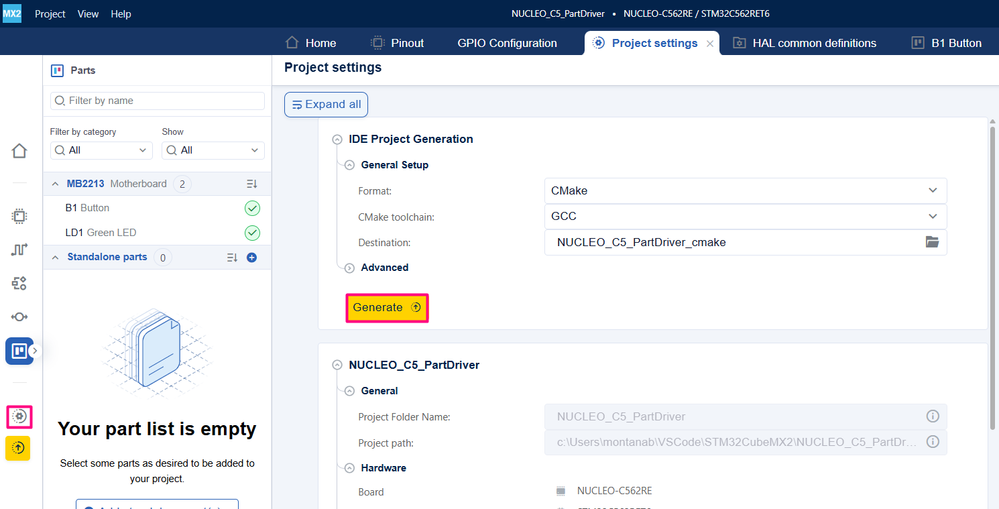Collapse the Standalone parts group

[54, 257]
